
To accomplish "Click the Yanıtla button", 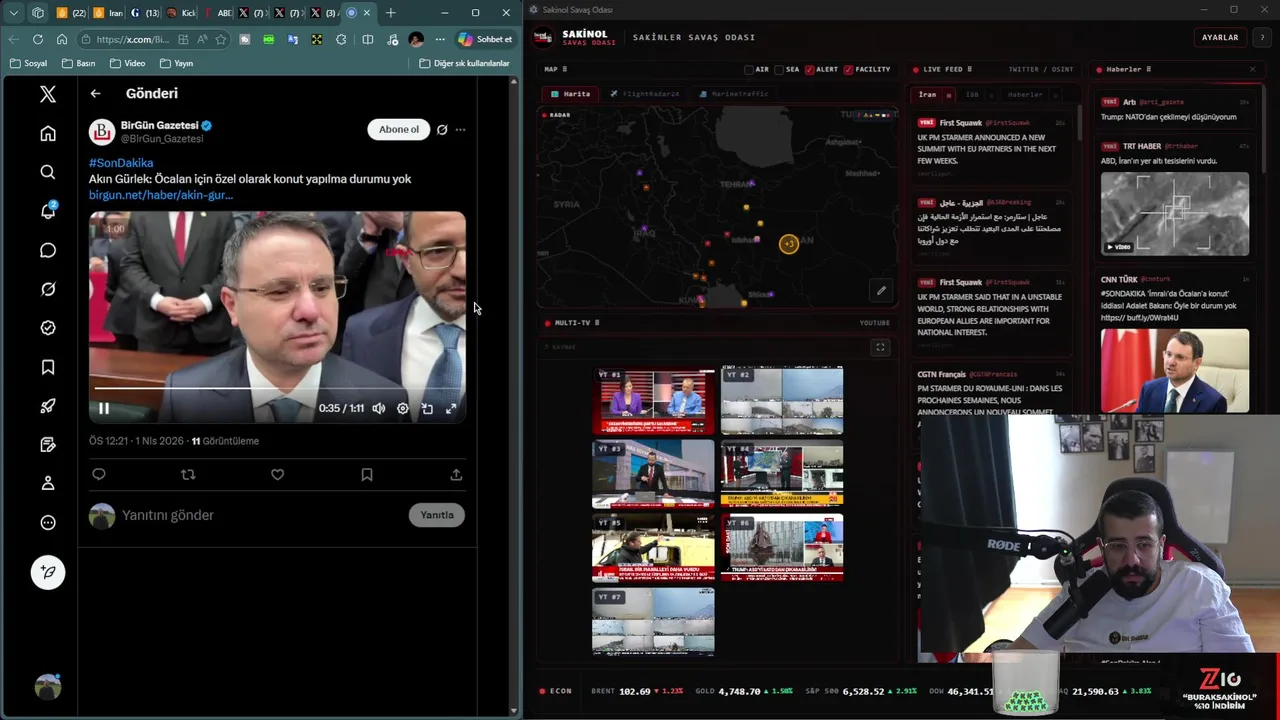I will click(x=437, y=515).
